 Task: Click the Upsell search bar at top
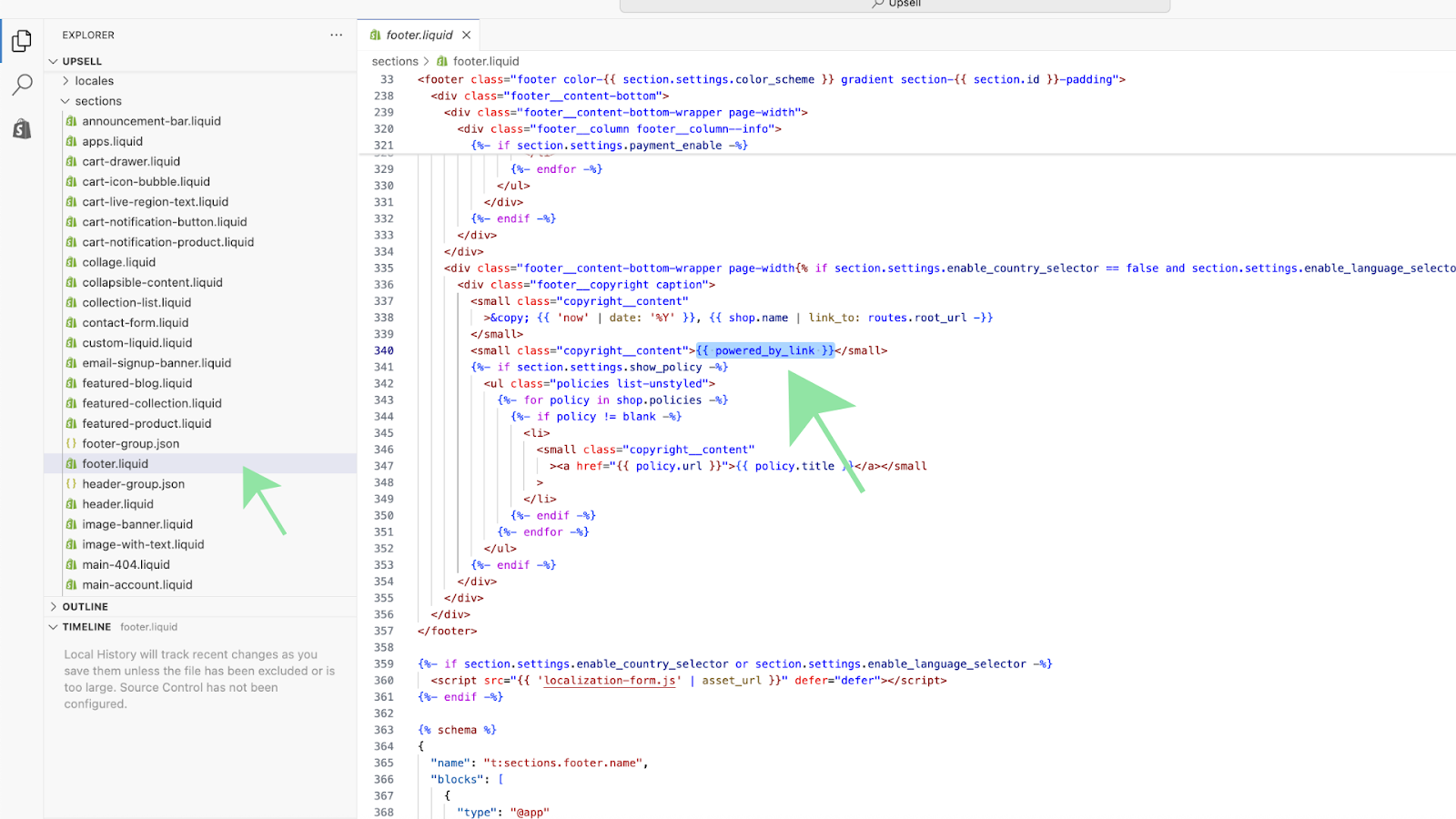tap(895, 5)
